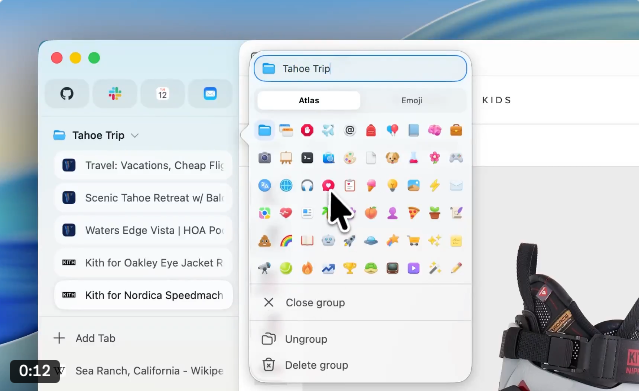
Task: Choose the headphones group icon
Action: click(307, 186)
